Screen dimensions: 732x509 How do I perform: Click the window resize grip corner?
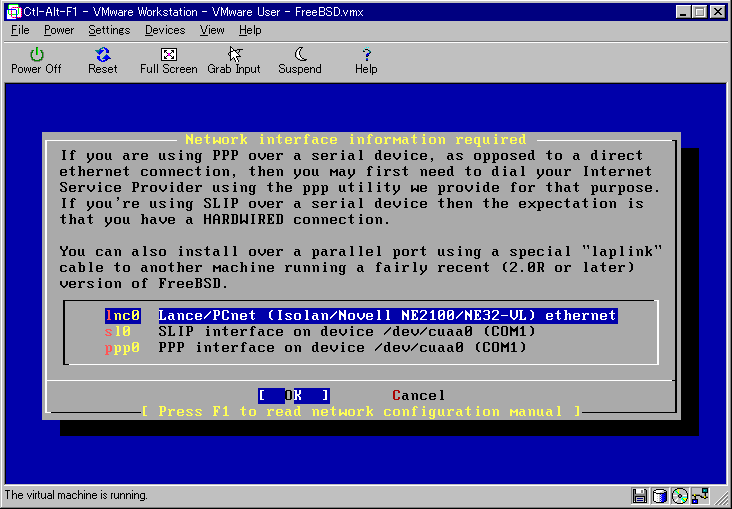(x=723, y=500)
